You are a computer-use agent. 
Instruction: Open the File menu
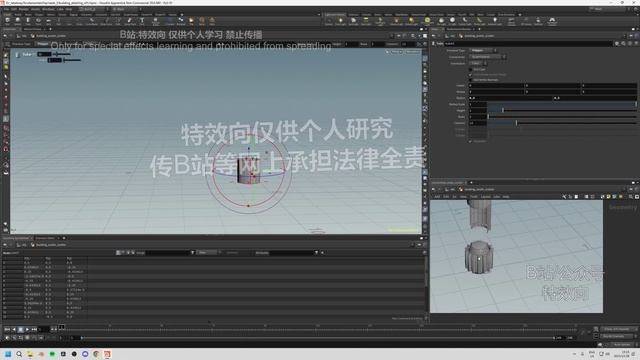6,9
